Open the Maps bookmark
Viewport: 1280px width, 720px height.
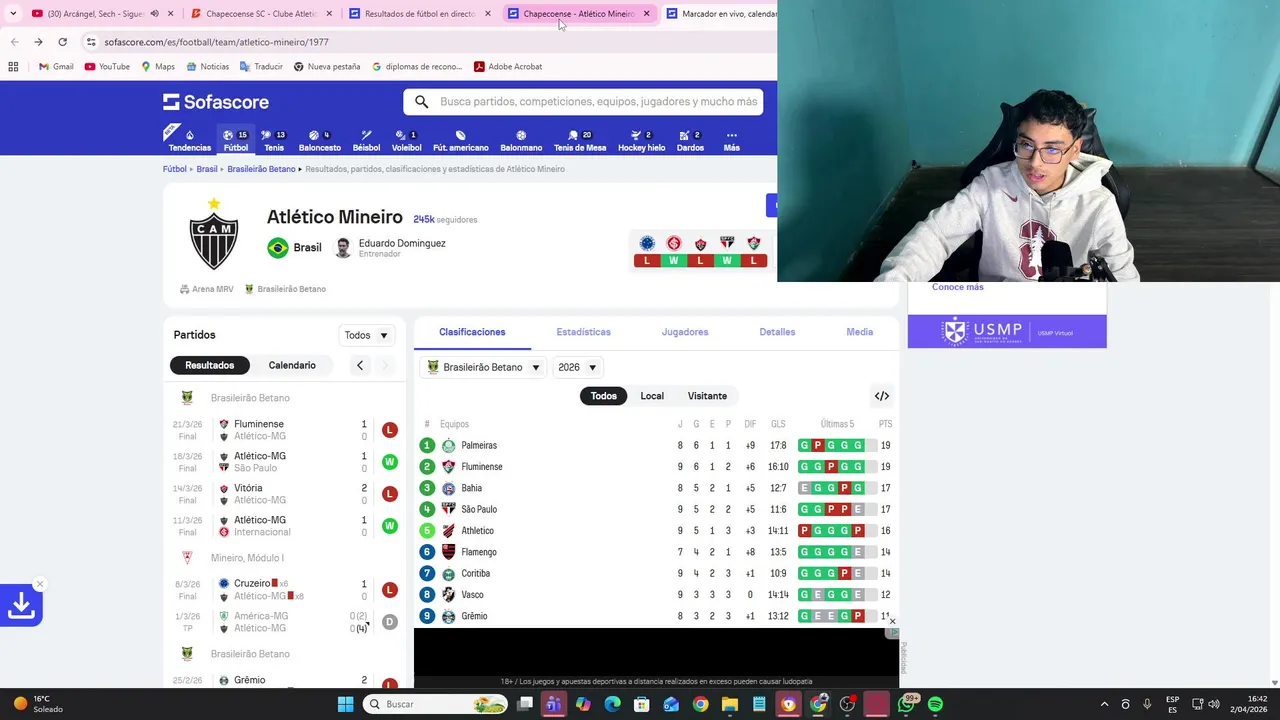(x=158, y=67)
